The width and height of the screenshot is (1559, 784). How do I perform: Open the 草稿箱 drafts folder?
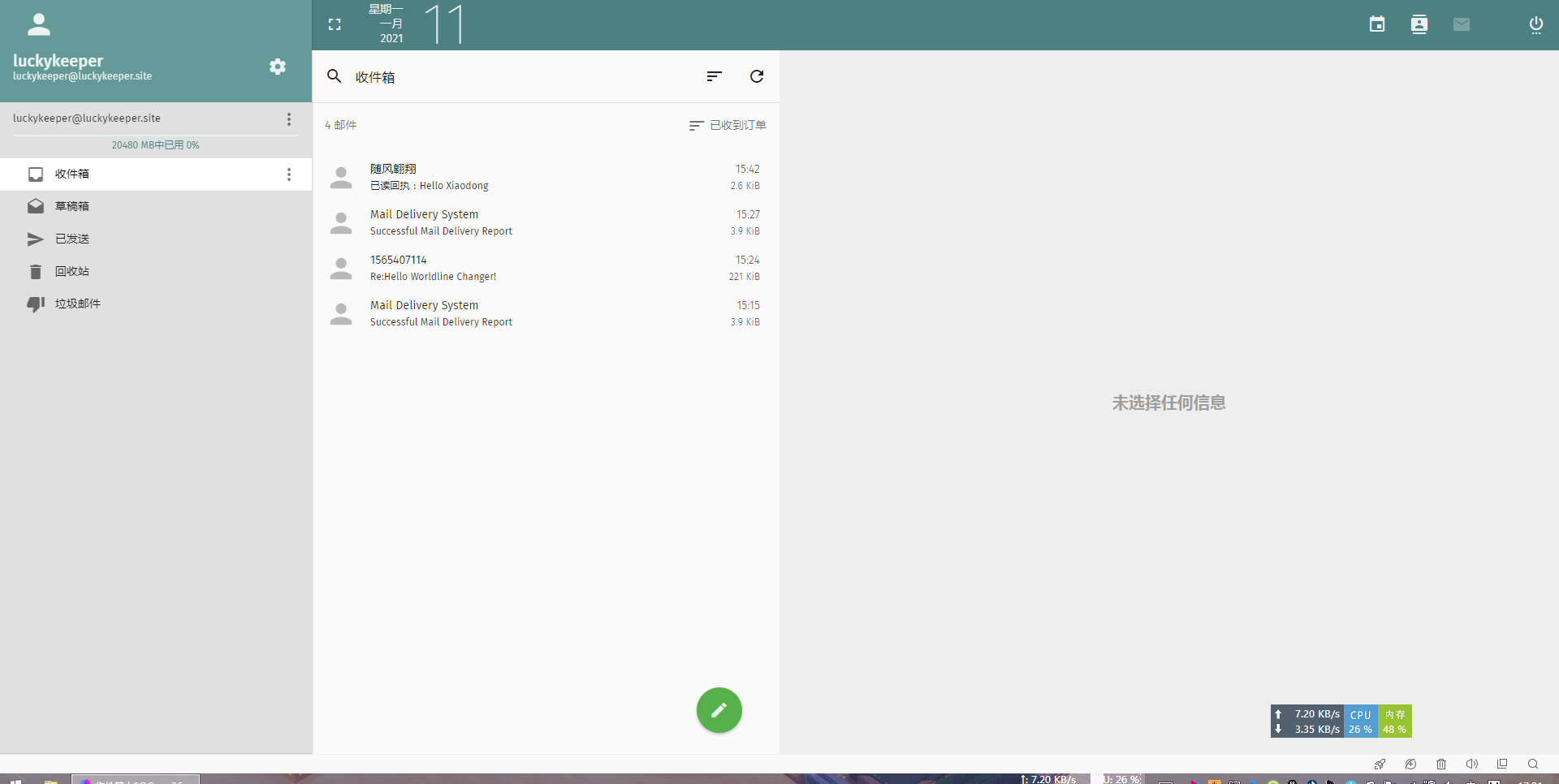coord(72,206)
